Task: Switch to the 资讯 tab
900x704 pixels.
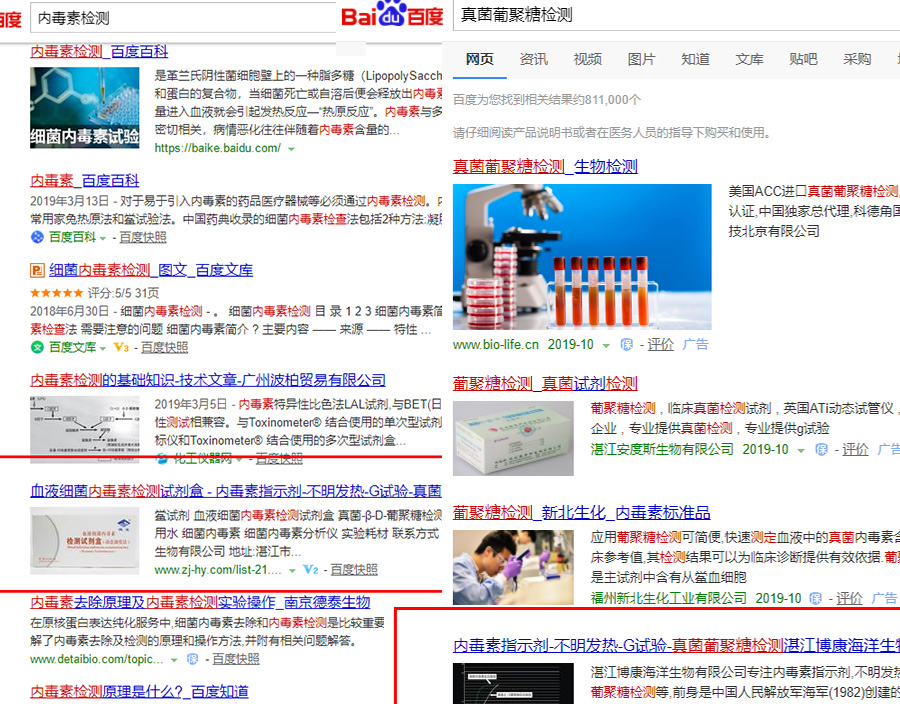Action: (x=533, y=59)
